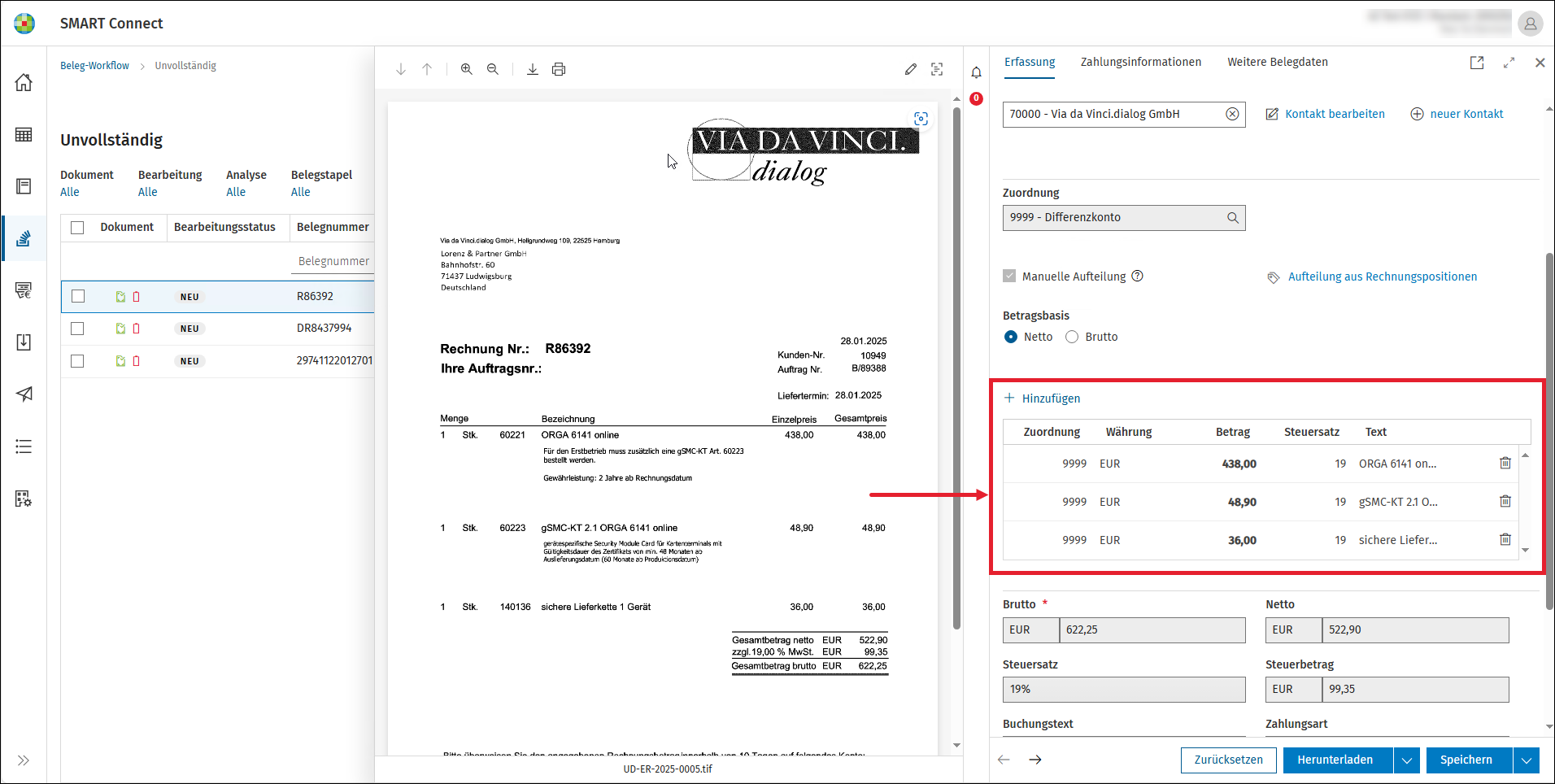Open the building settings sidebar icon

(x=24, y=499)
